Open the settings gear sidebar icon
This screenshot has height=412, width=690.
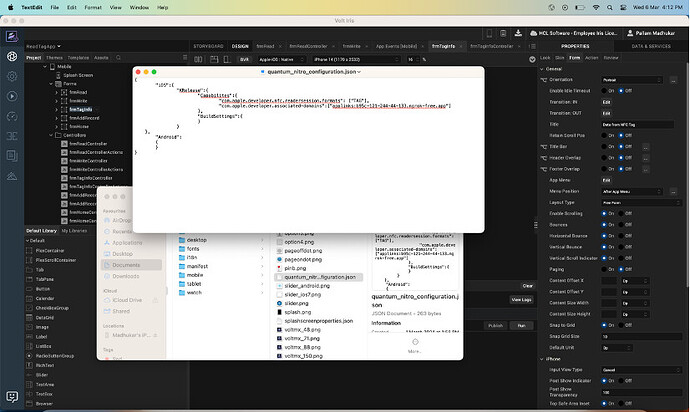(x=12, y=76)
